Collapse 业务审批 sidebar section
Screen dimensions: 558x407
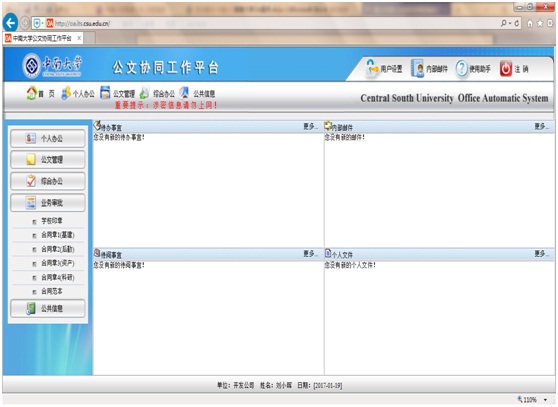click(x=48, y=203)
